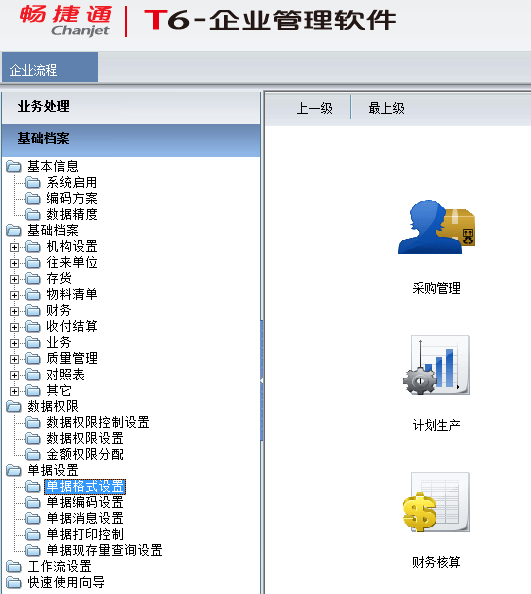This screenshot has width=531, height=594.
Task: Click the folder icon beside 系统启用
Action: pyautogui.click(x=33, y=183)
